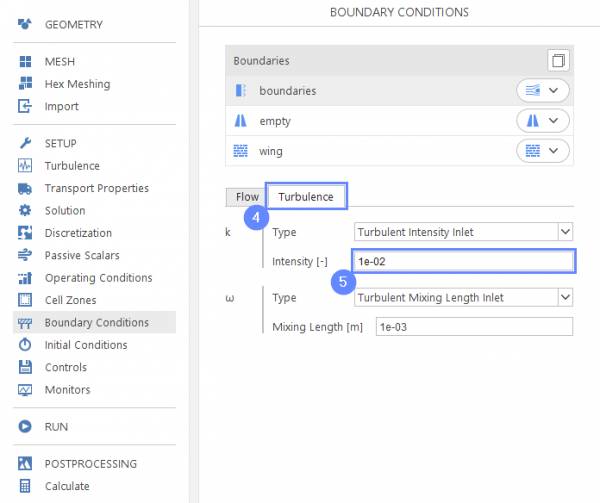The width and height of the screenshot is (600, 503).
Task: Click the Turbulence waveform icon in sidebar
Action: [25, 166]
